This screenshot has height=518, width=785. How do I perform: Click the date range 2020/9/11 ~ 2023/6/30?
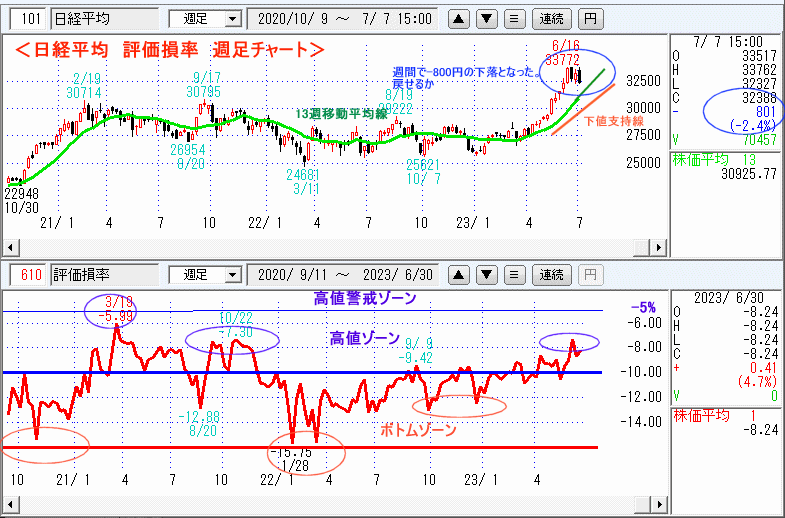tap(343, 275)
